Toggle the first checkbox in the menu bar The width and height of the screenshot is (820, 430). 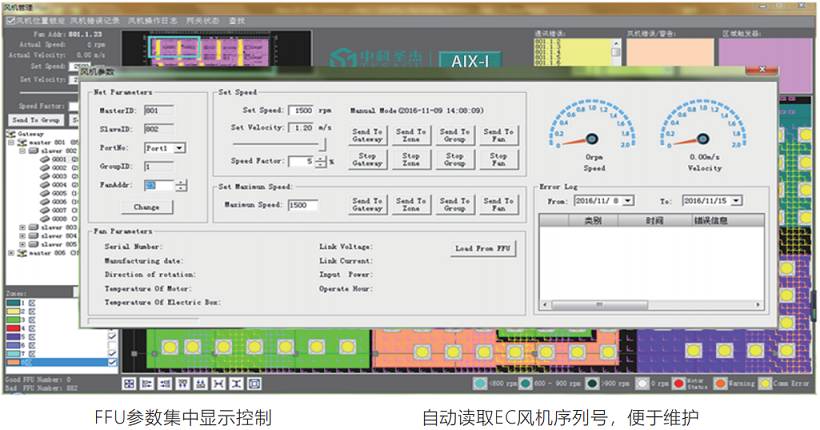[x=10, y=20]
